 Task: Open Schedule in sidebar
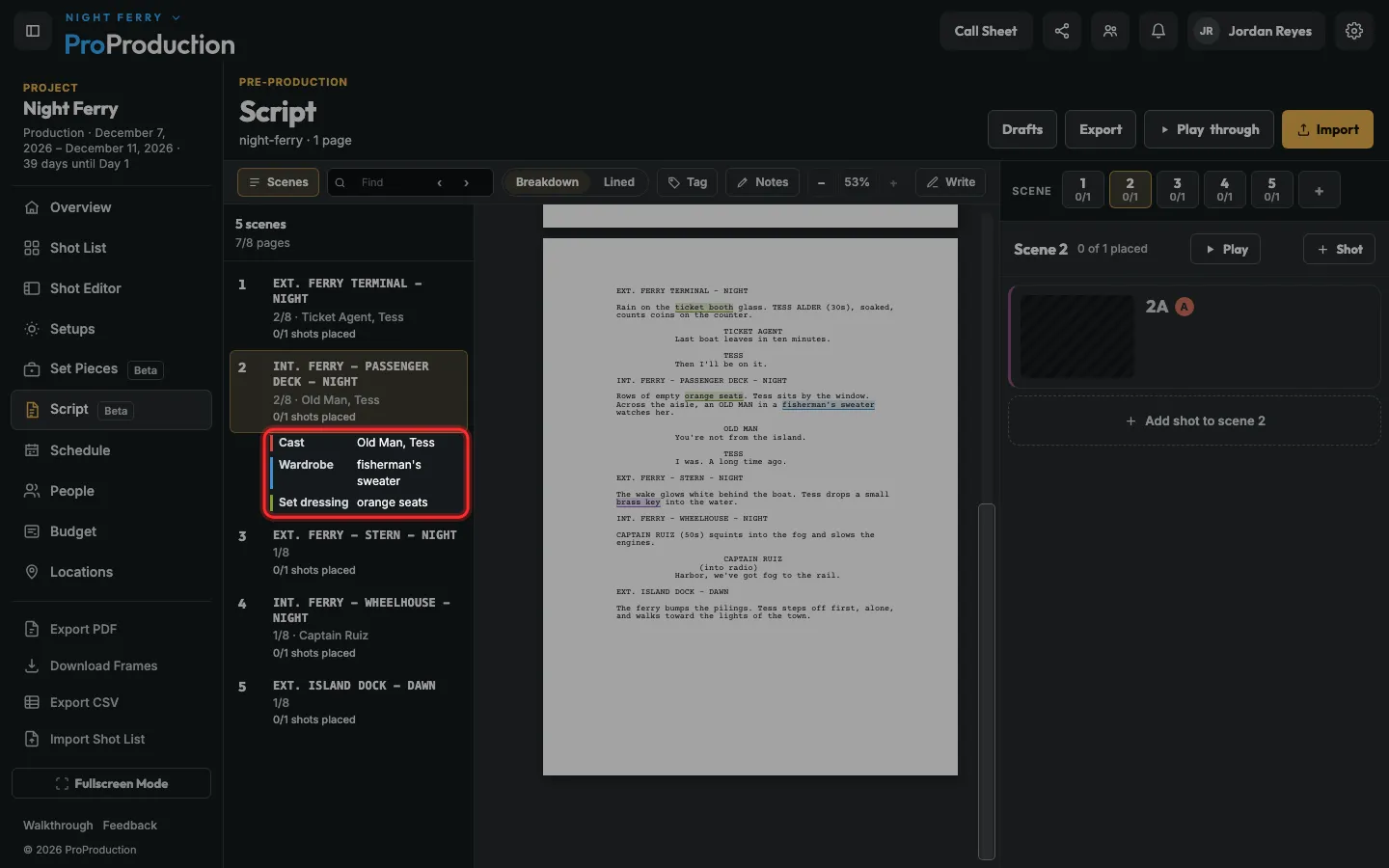111,450
